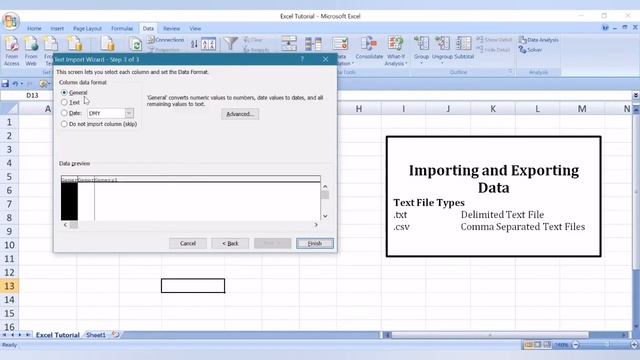Viewport: 640px width, 360px height.
Task: Switch to Page Layout view in status bar
Action: tap(538, 345)
